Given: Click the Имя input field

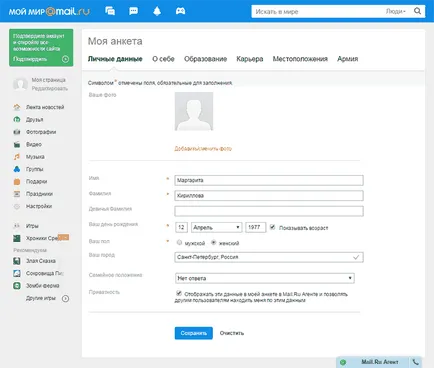Looking at the screenshot, I should 269,180.
